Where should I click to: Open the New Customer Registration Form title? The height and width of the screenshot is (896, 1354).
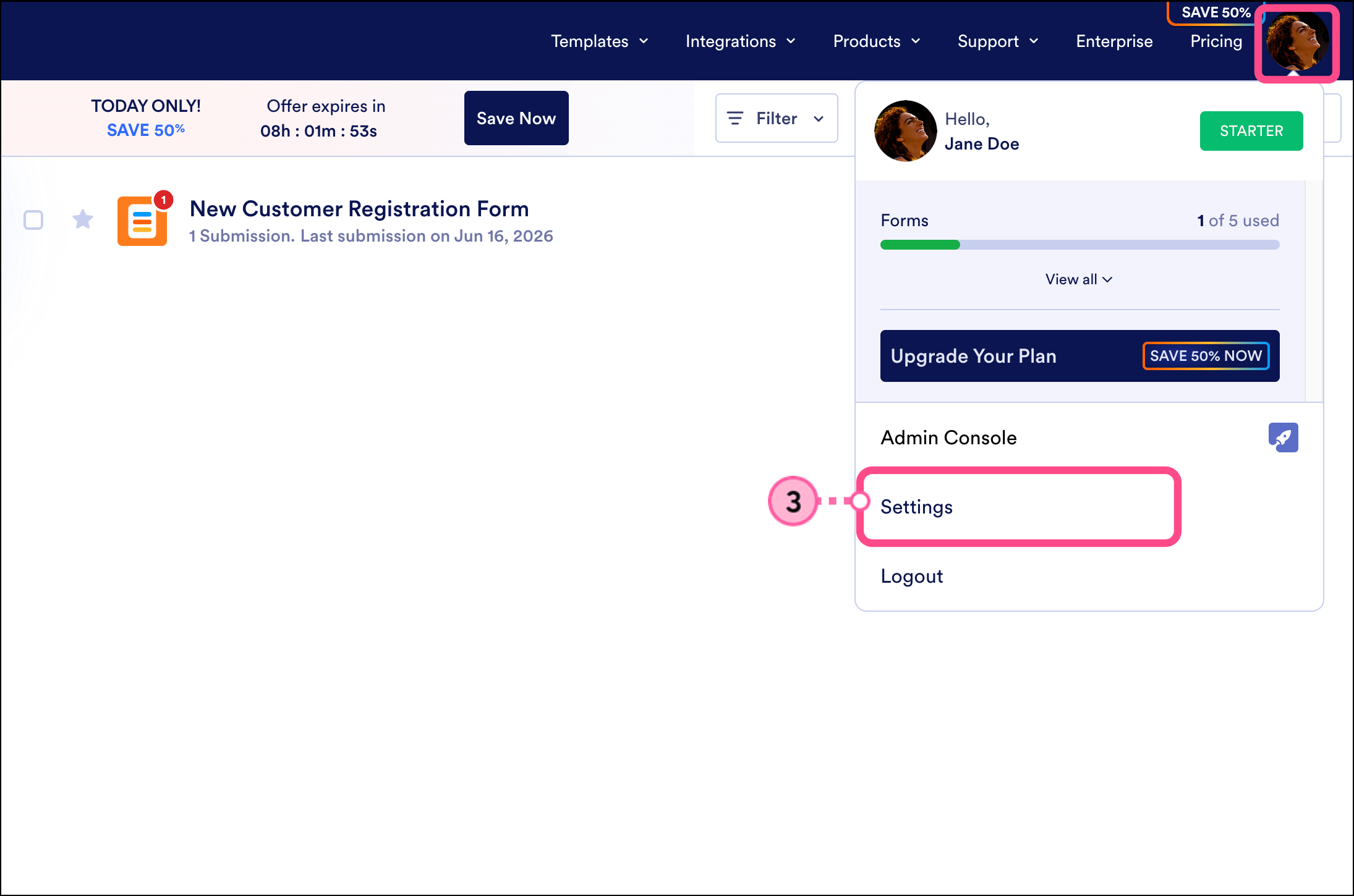point(359,209)
